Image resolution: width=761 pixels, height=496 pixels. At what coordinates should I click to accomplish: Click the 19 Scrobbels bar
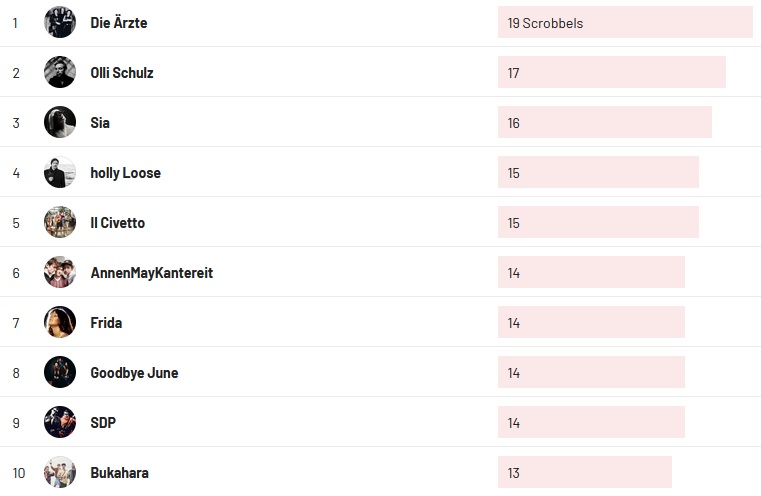coord(624,22)
